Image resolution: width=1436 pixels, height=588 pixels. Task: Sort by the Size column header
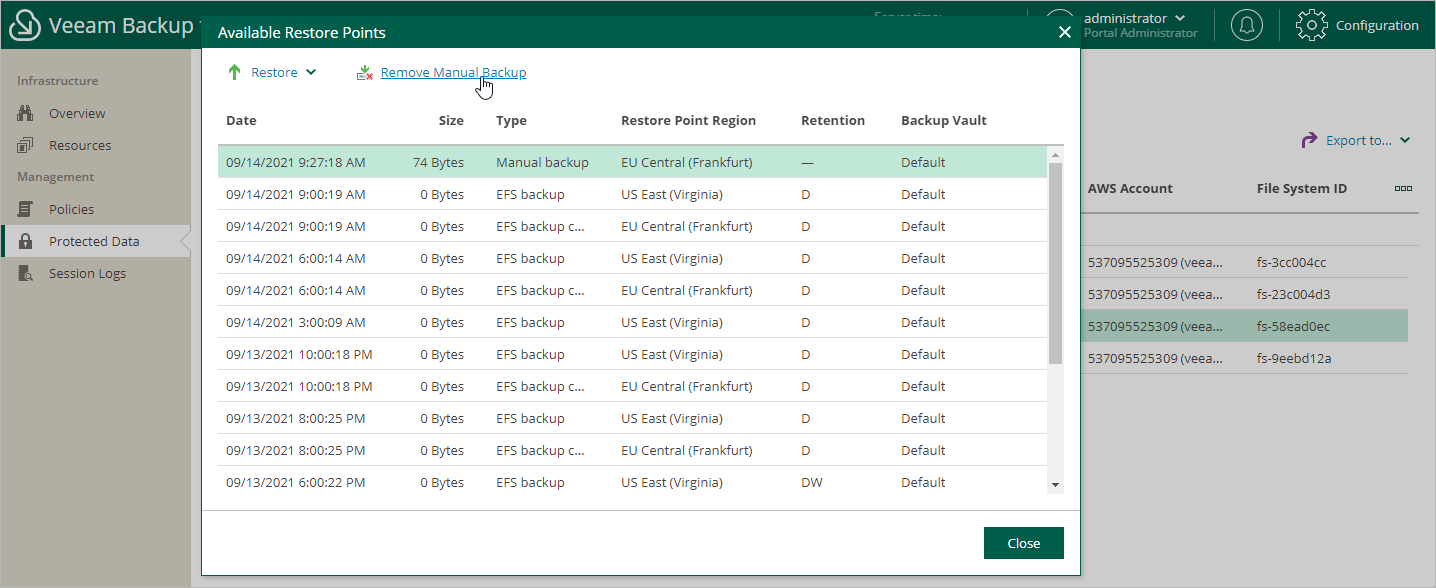[451, 120]
